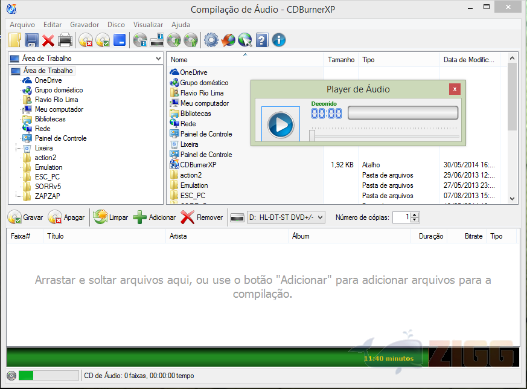Image resolution: width=527 pixels, height=389 pixels.
Task: Click the printer icon in toolbar
Action: click(65, 40)
